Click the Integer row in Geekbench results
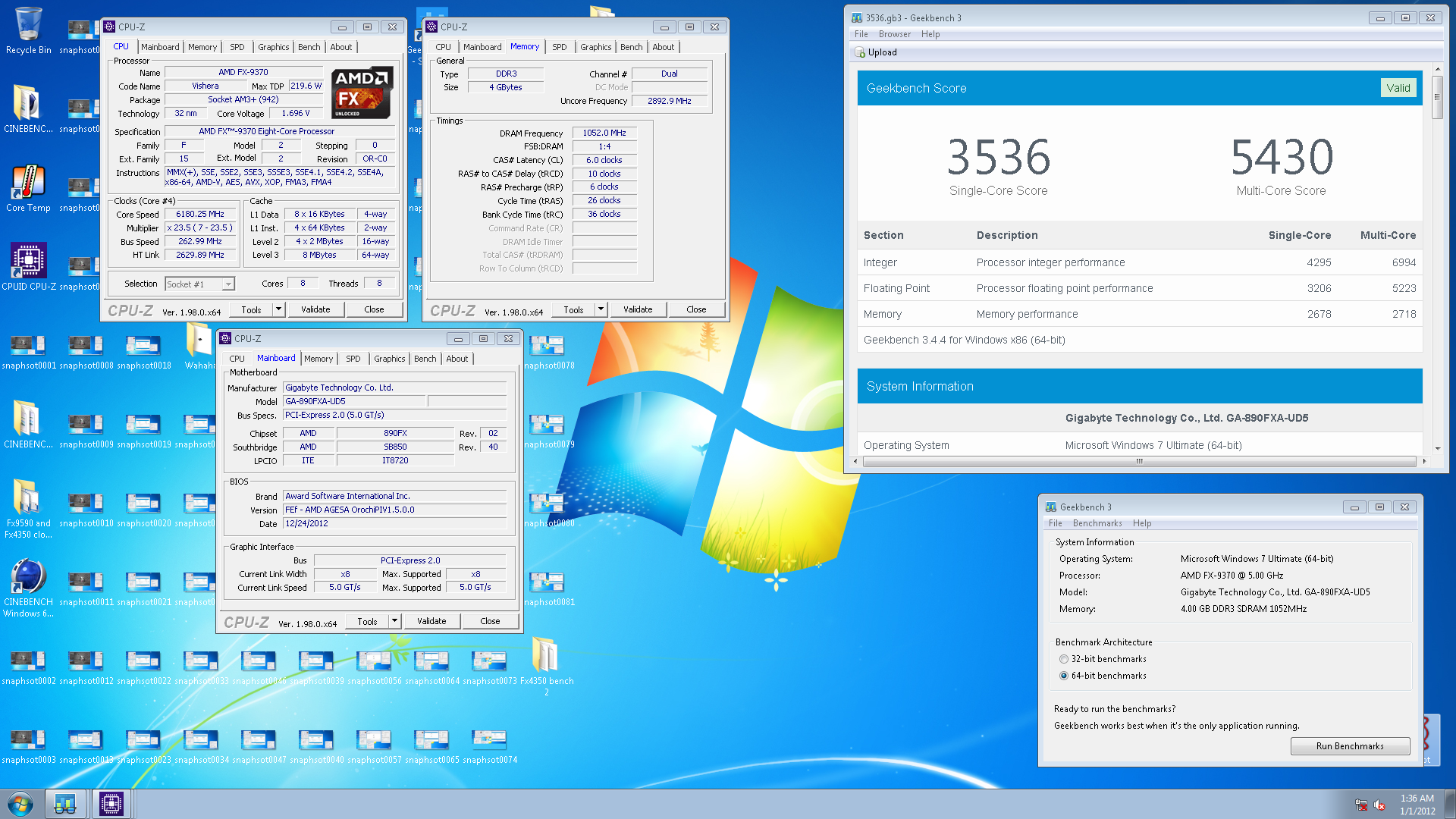 [x=1140, y=262]
